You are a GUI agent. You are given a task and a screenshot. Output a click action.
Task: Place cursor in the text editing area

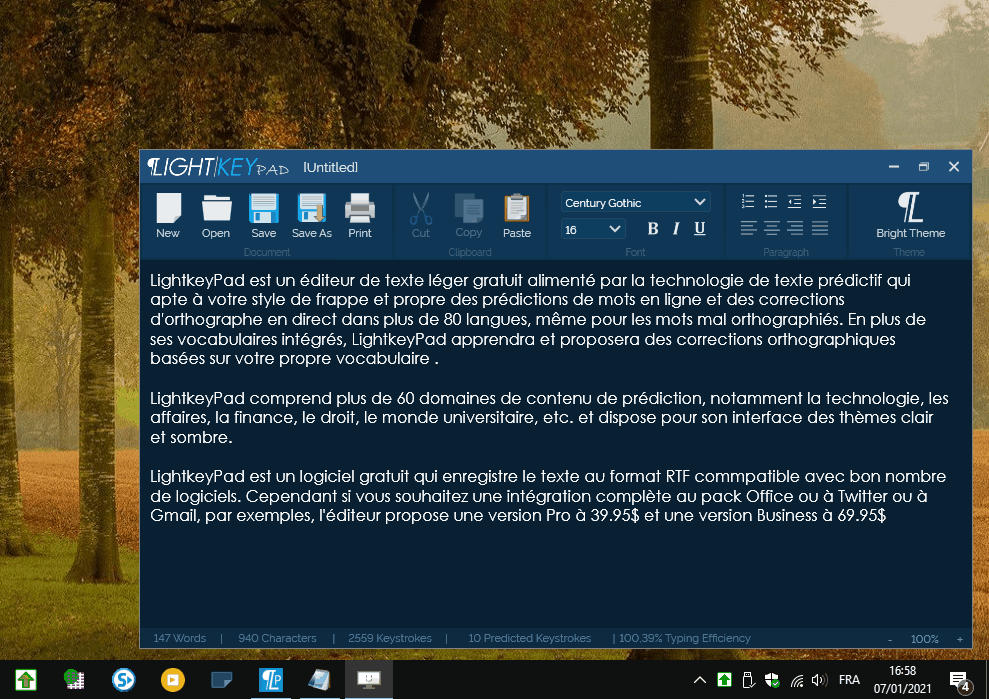pyautogui.click(x=555, y=443)
